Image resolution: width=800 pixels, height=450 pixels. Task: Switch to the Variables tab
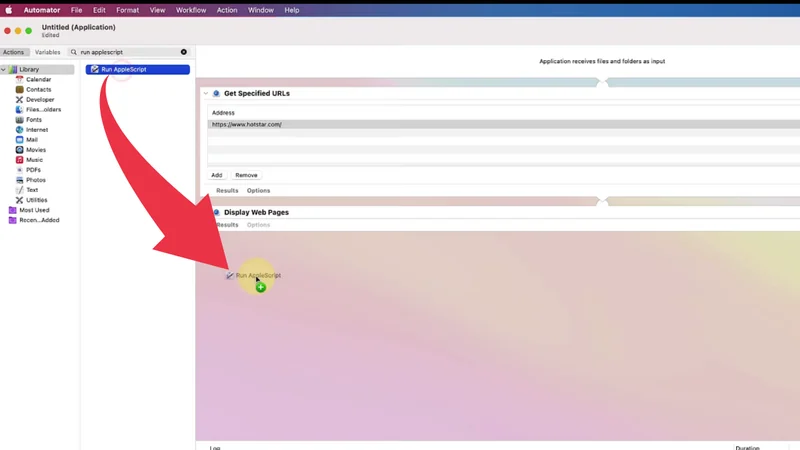click(47, 52)
